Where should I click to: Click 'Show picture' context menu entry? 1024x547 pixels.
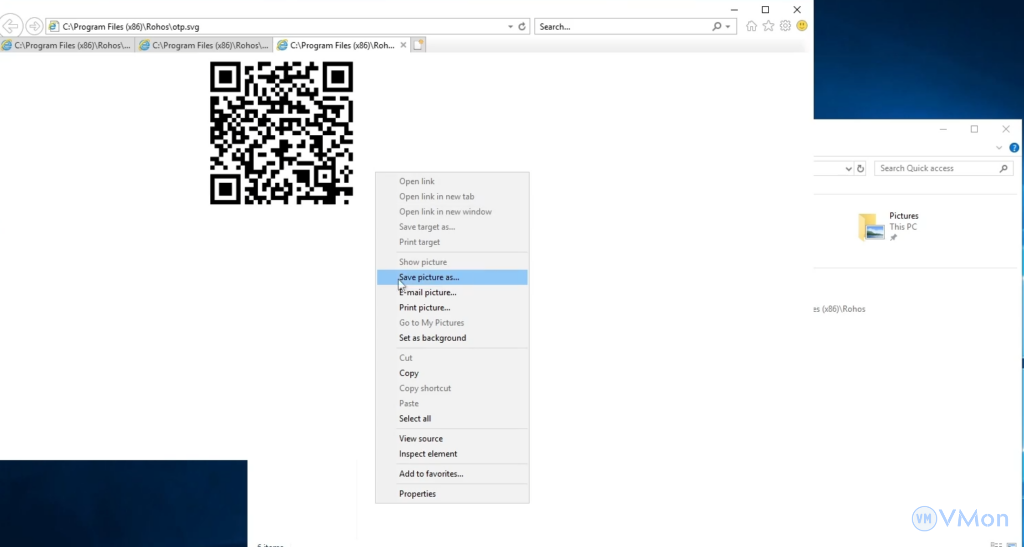[x=452, y=262]
